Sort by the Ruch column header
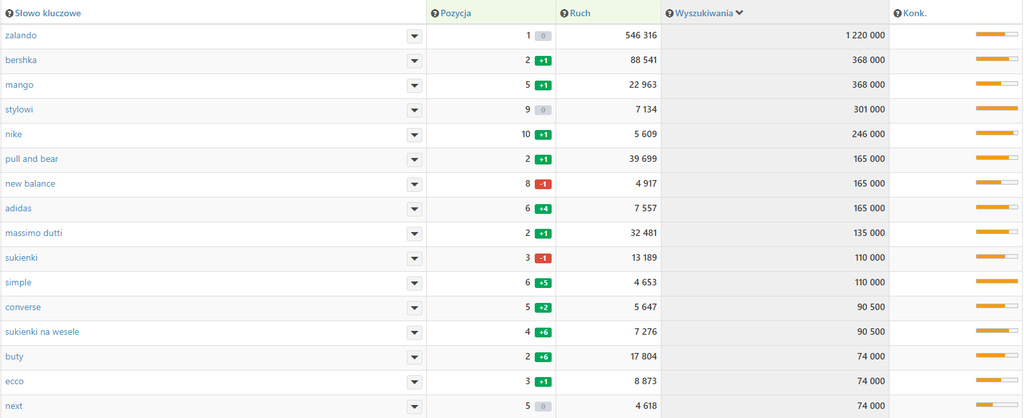Screen dimensions: 1024x418 coord(580,13)
